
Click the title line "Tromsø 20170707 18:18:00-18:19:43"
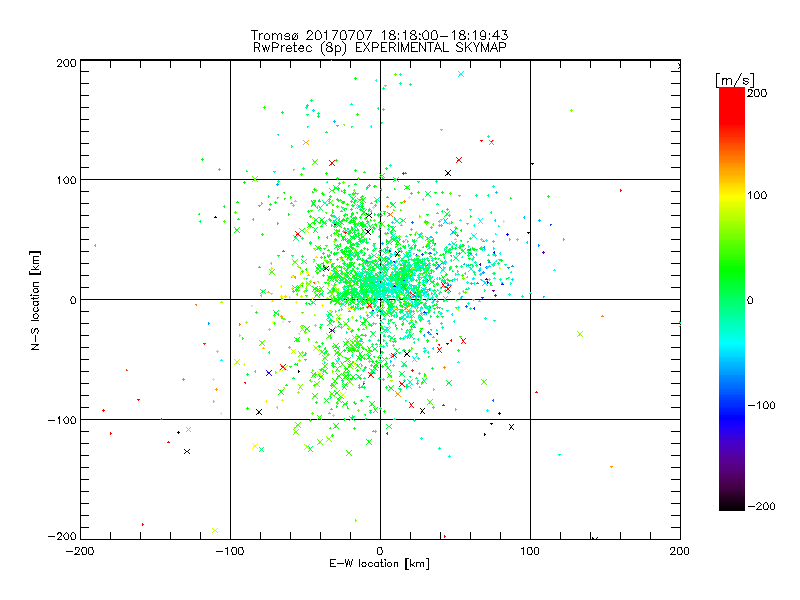click(379, 35)
